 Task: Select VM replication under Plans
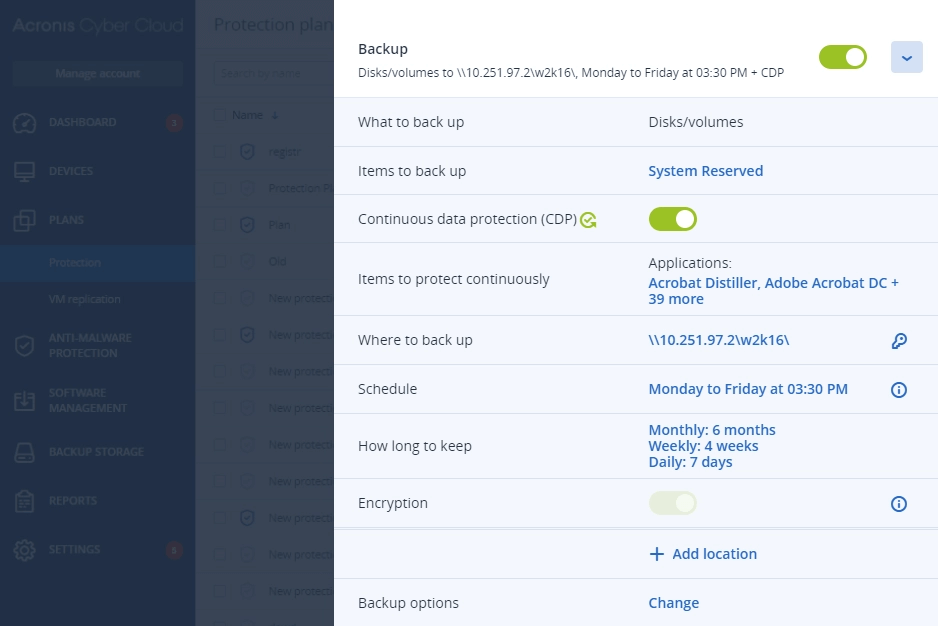point(84,299)
